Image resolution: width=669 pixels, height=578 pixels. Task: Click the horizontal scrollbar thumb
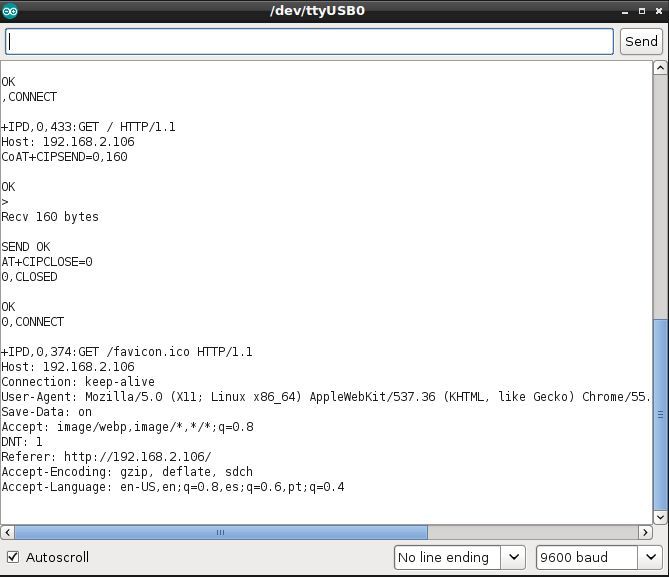(x=221, y=532)
